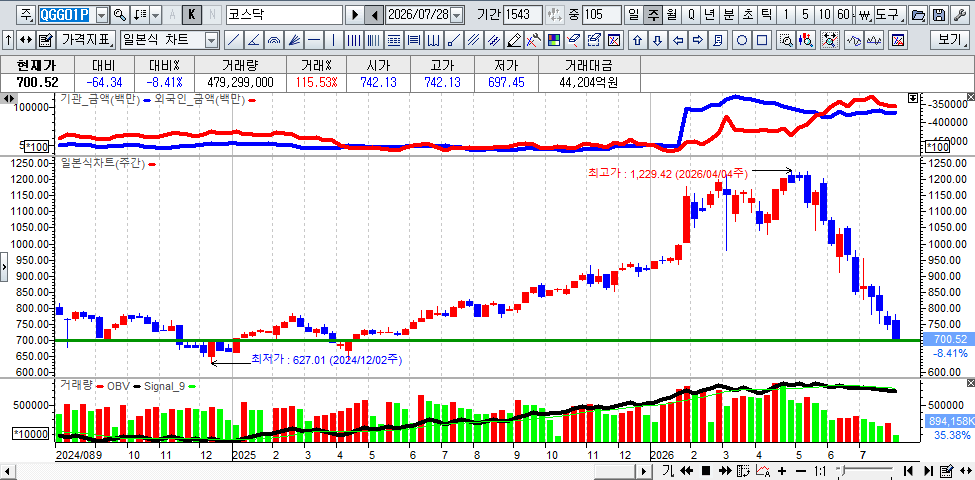
Task: Select the fan lines drawing tool
Action: [x=294, y=40]
